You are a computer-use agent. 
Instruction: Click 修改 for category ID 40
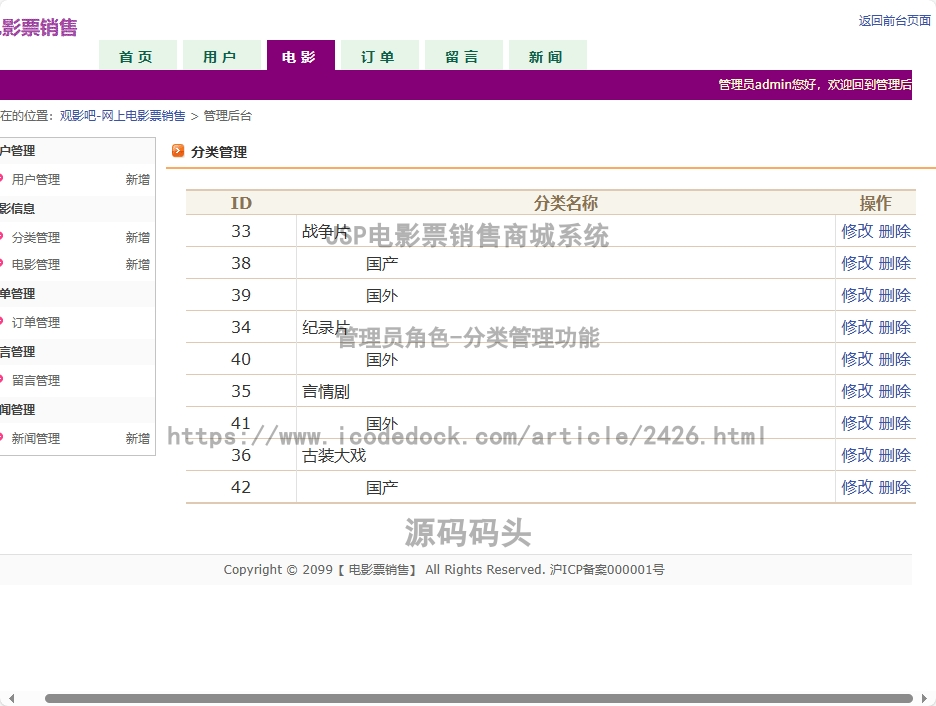857,359
